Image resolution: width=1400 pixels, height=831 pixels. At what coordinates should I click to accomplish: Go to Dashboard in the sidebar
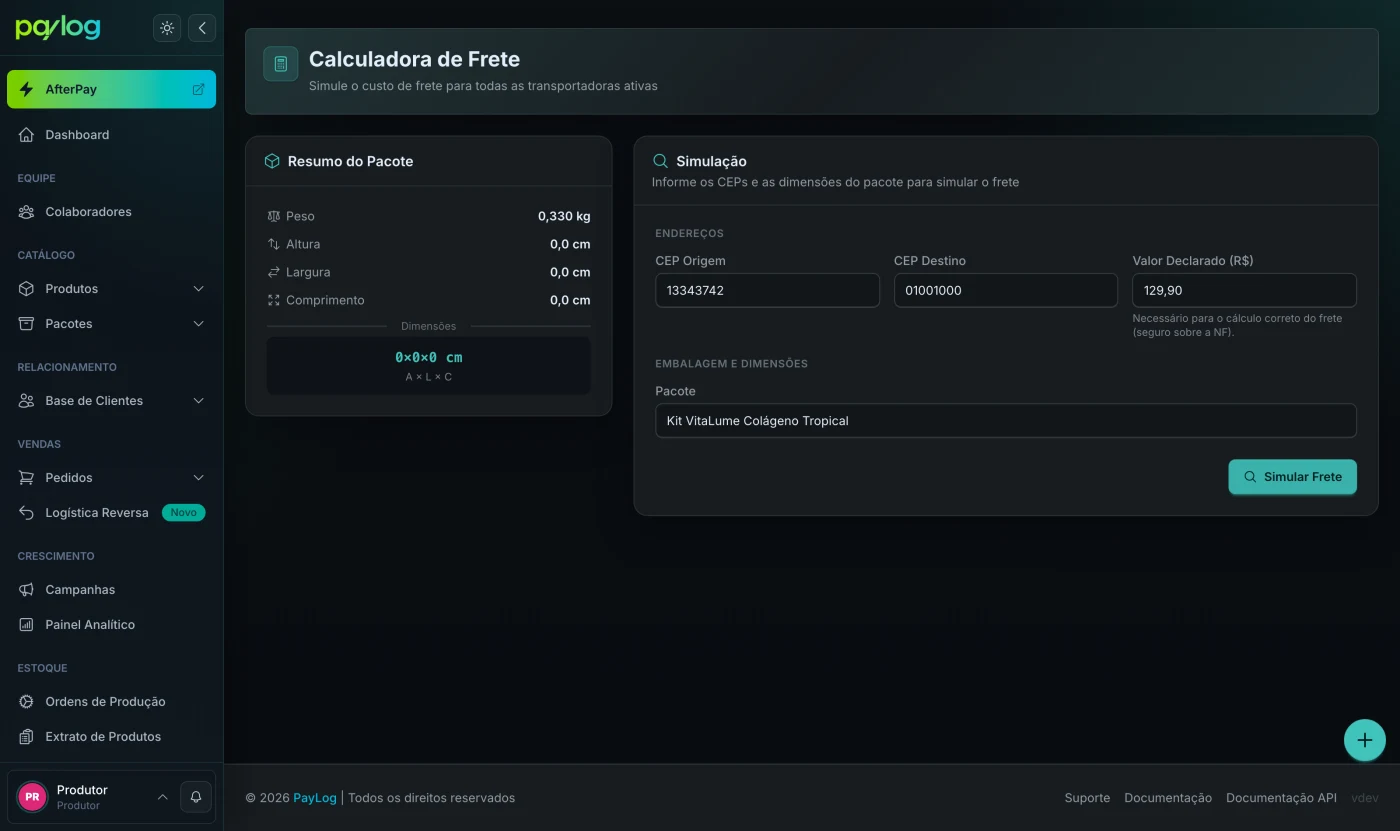click(111, 135)
